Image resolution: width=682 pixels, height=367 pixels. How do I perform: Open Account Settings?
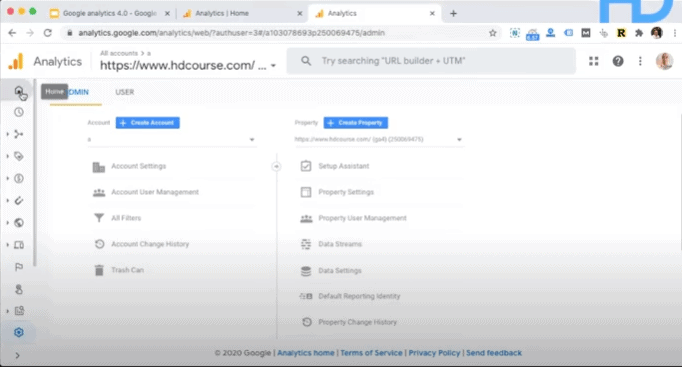tap(138, 166)
